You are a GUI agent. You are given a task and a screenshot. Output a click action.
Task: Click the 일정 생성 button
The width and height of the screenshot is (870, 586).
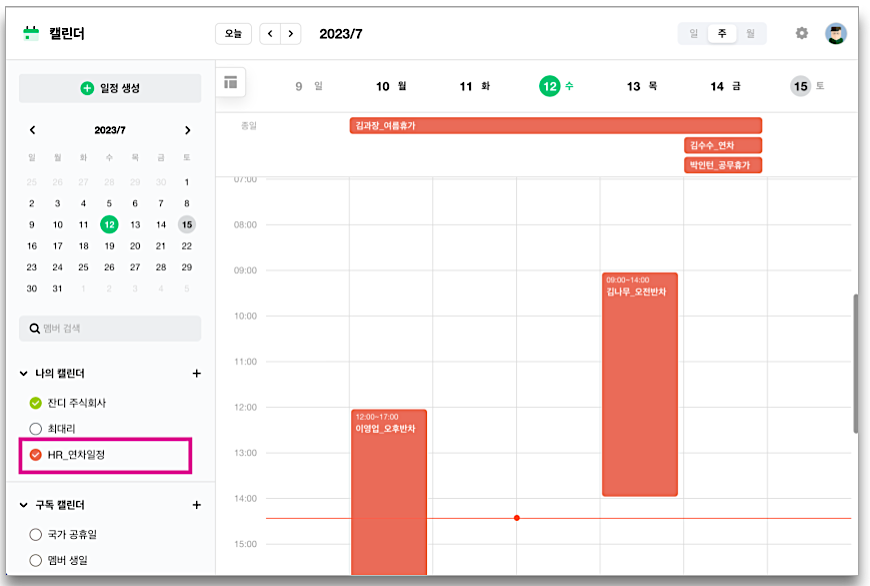click(110, 88)
